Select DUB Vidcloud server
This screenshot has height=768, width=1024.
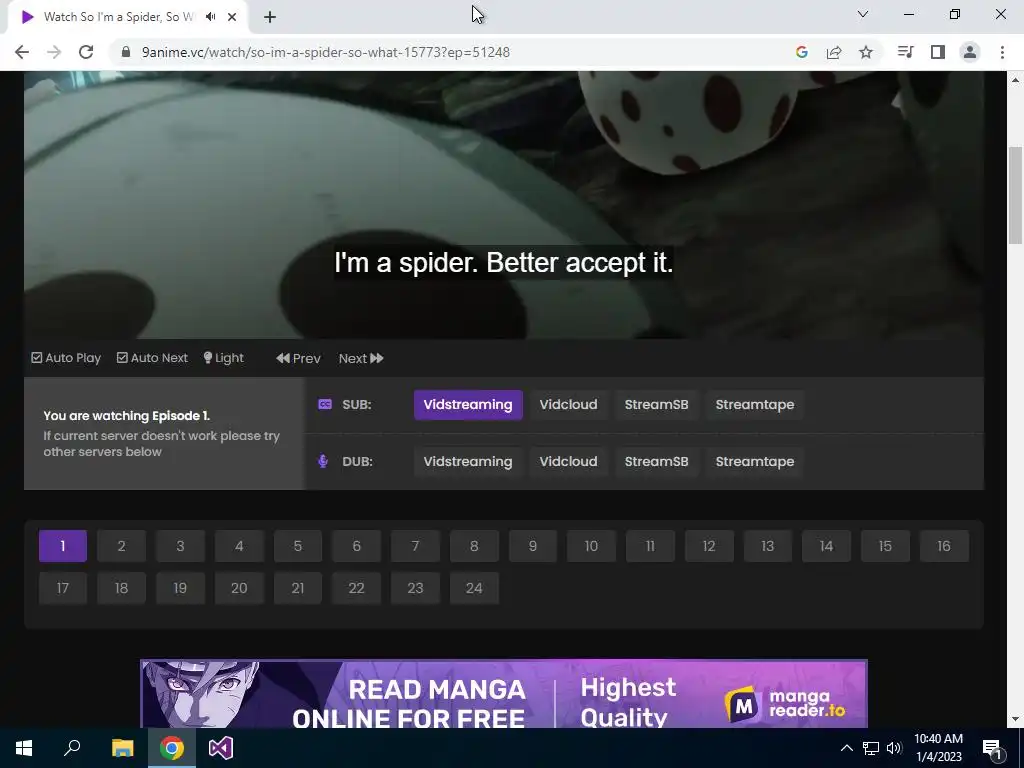[568, 462]
